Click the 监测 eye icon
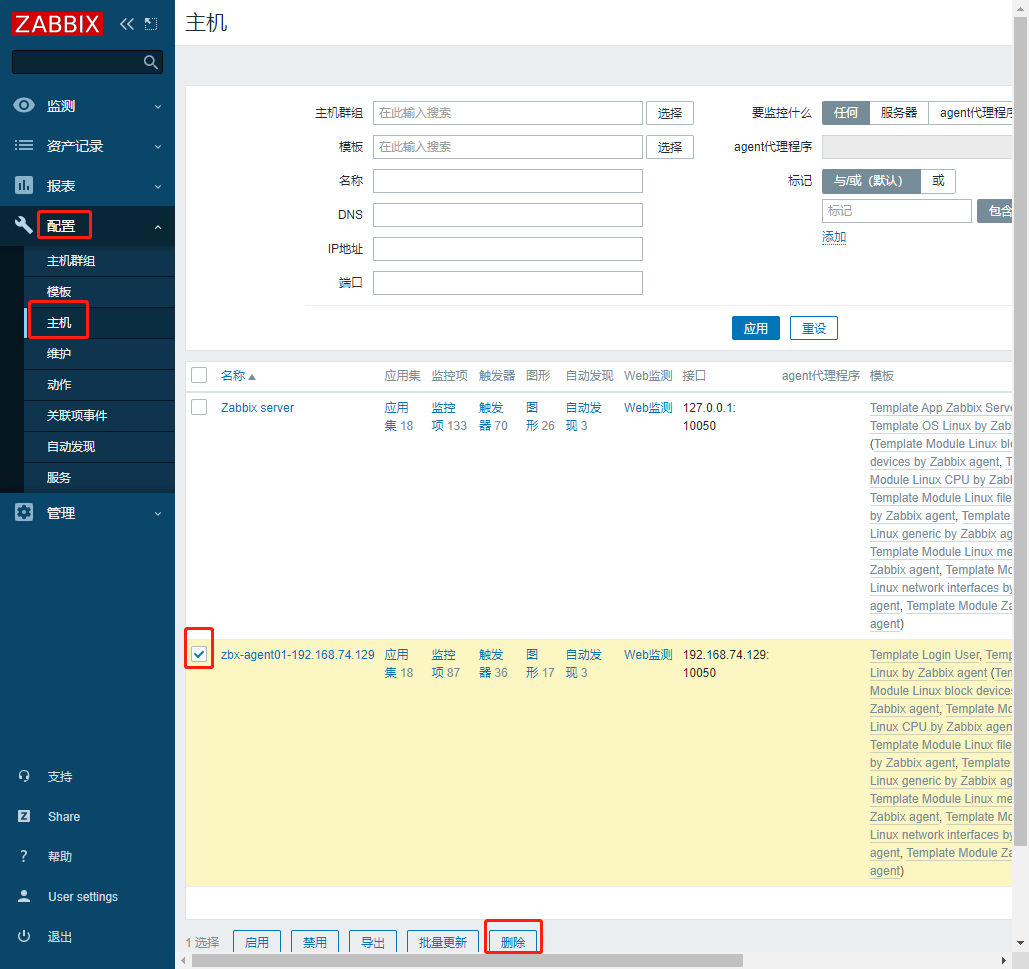Image resolution: width=1029 pixels, height=969 pixels. pyautogui.click(x=24, y=106)
